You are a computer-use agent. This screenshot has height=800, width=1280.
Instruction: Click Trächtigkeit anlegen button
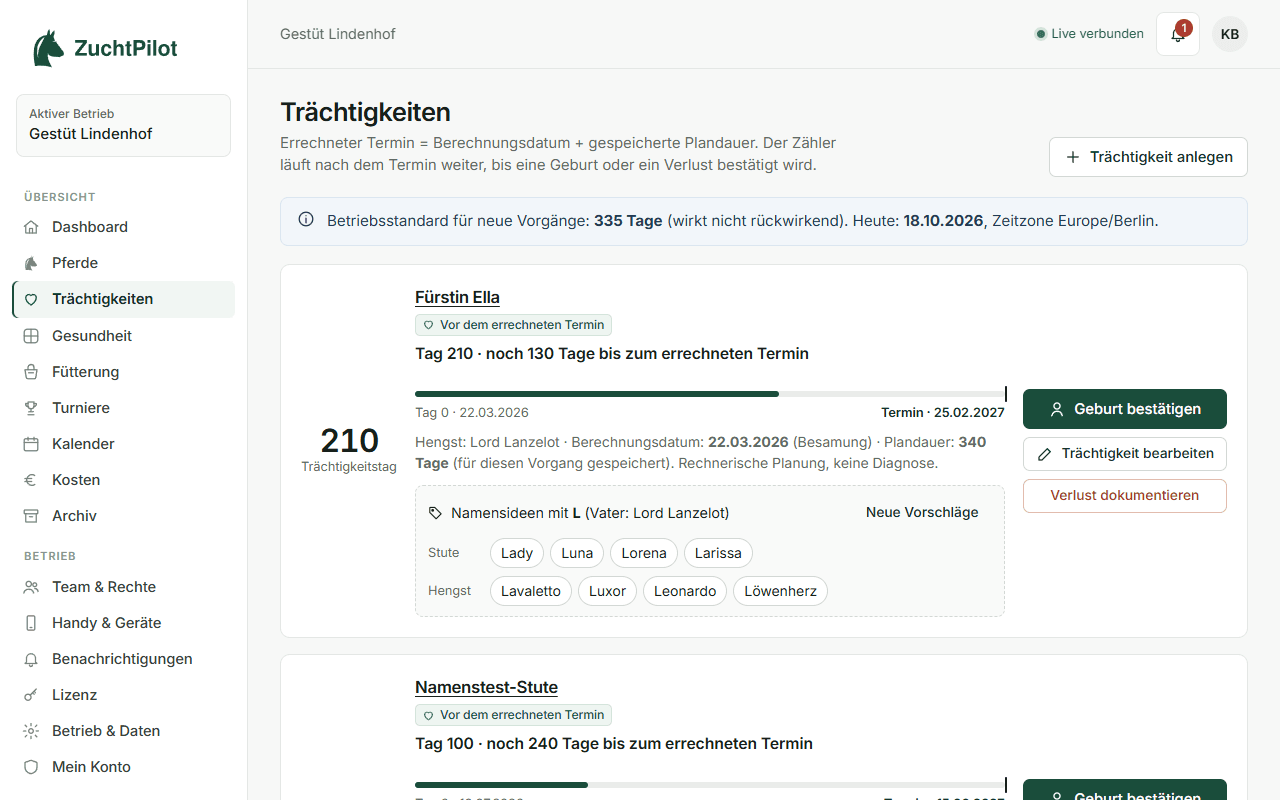1148,157
